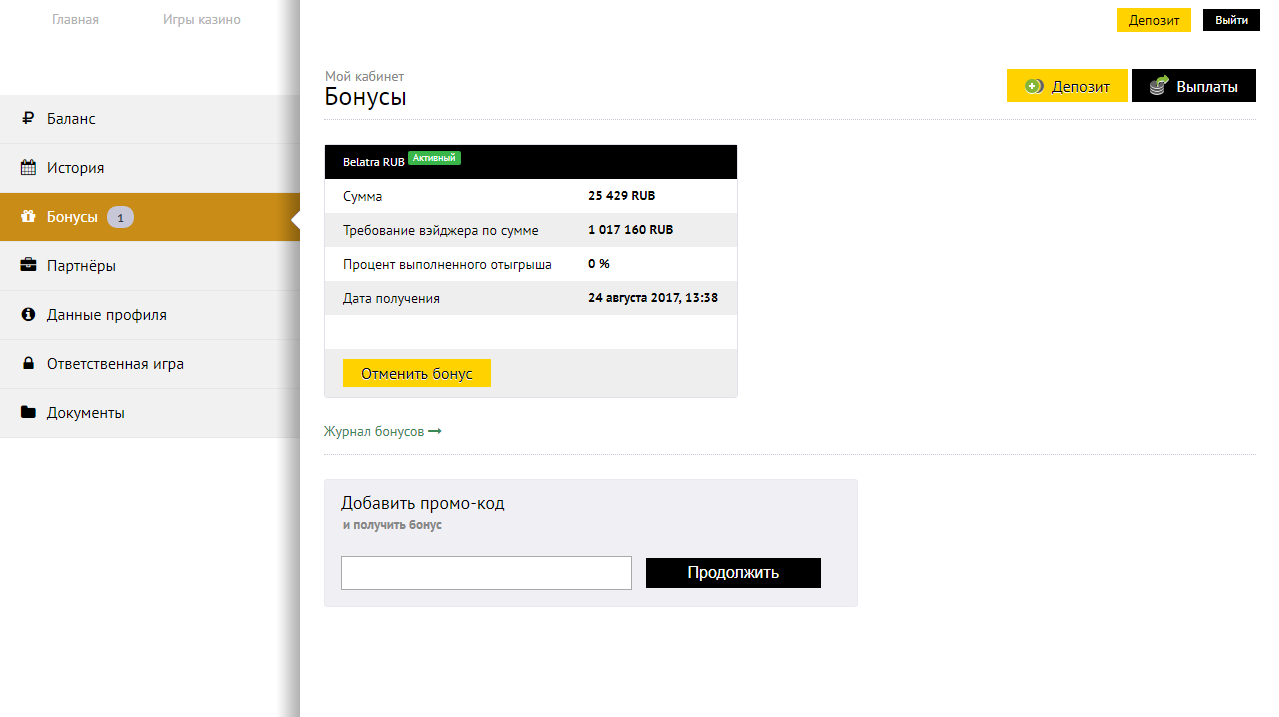Click the ruble icon beside Баланс

[x=28, y=119]
